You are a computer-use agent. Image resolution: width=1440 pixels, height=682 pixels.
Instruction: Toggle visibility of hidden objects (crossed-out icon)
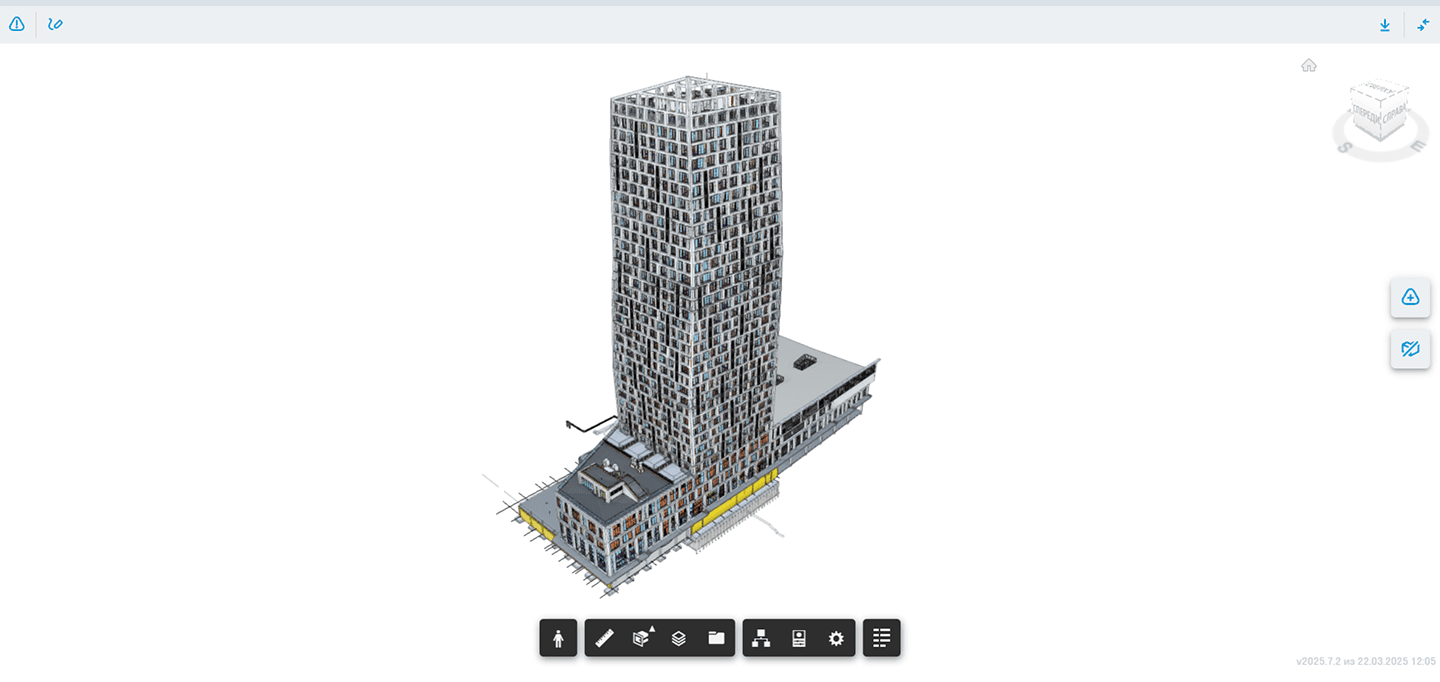coord(1410,349)
